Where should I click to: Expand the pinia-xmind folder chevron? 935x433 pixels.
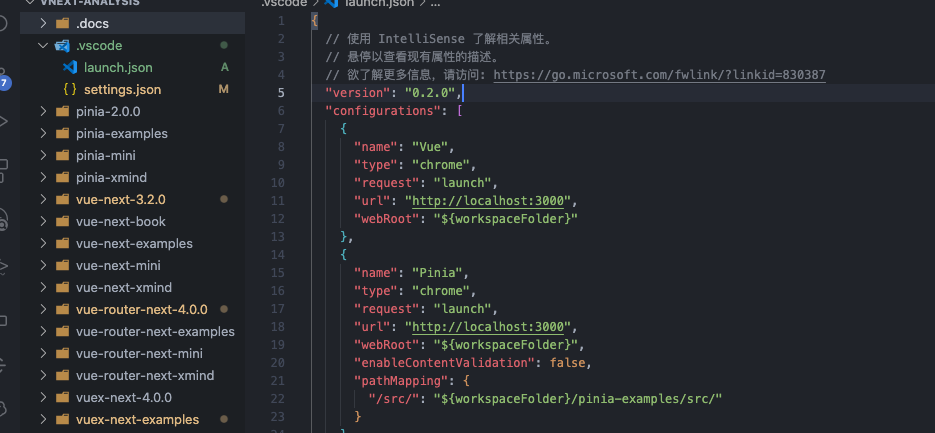tap(43, 178)
